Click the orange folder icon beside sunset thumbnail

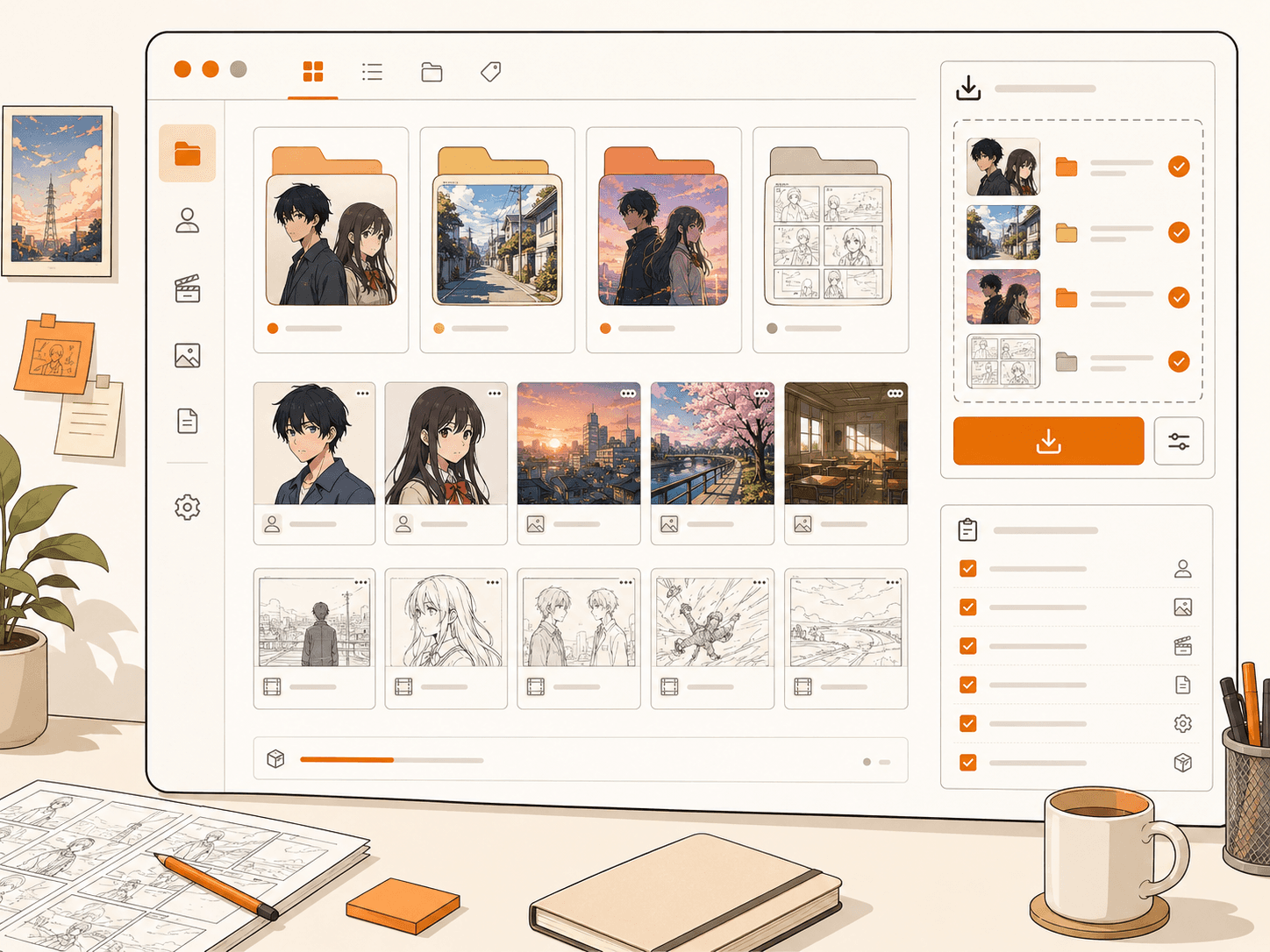[1067, 298]
